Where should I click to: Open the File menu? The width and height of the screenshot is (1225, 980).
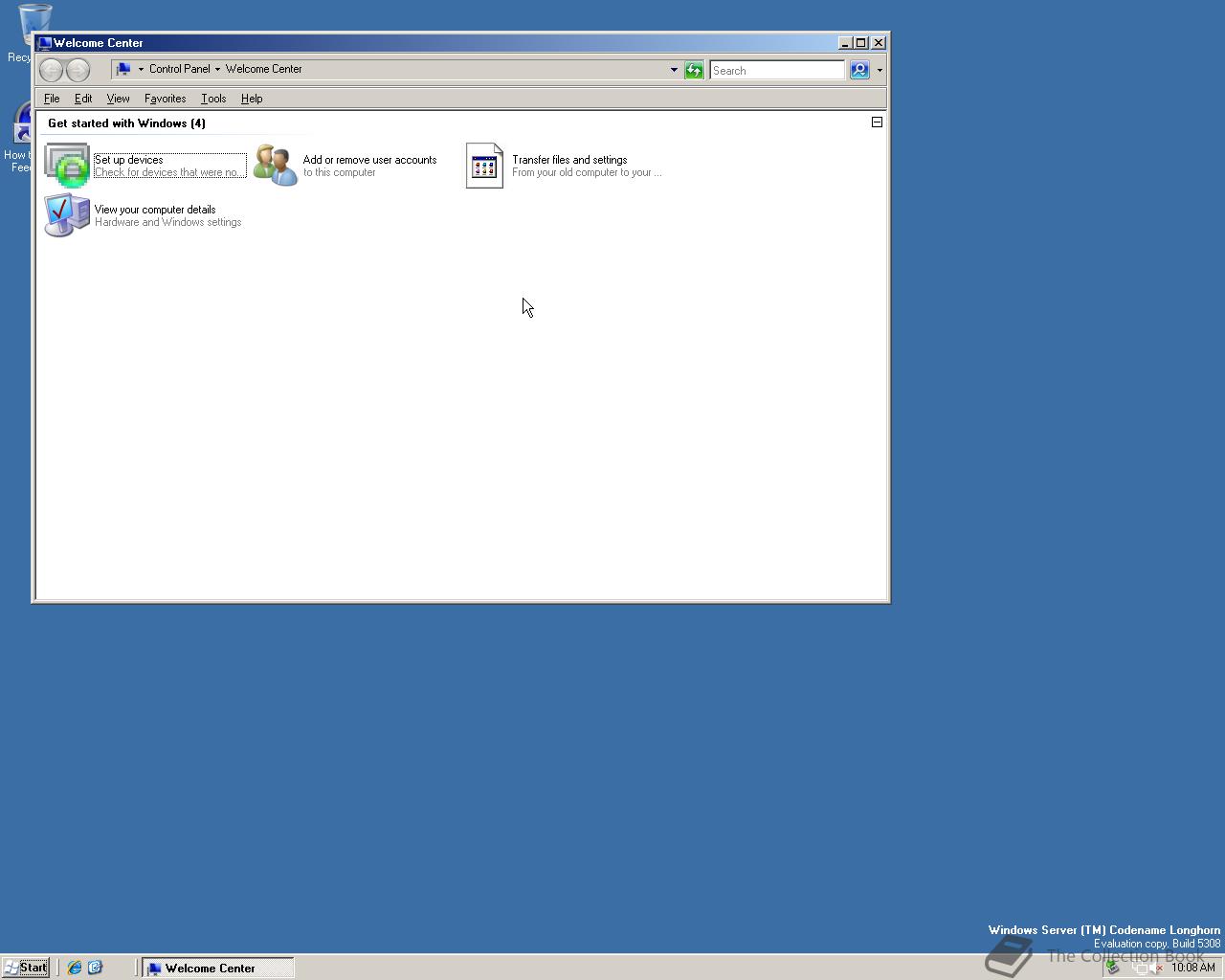pos(52,99)
